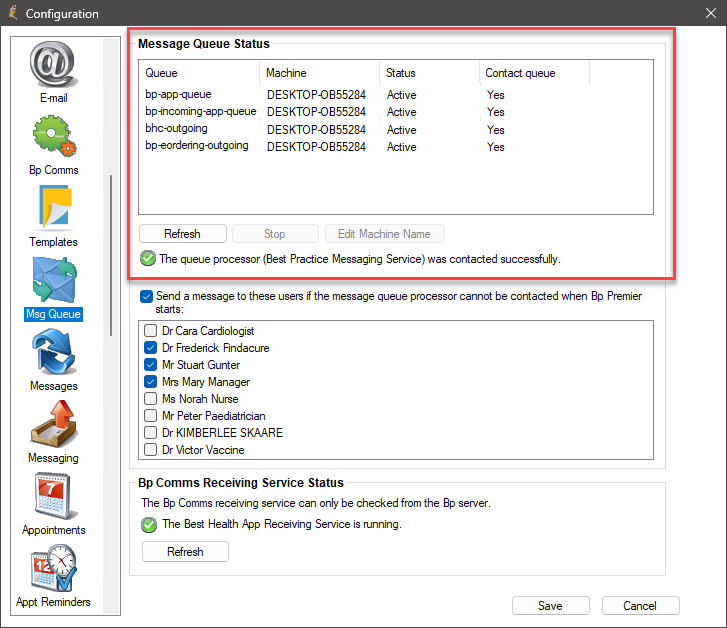This screenshot has width=727, height=628.
Task: Click the Edit Machine Name button
Action: 384,234
